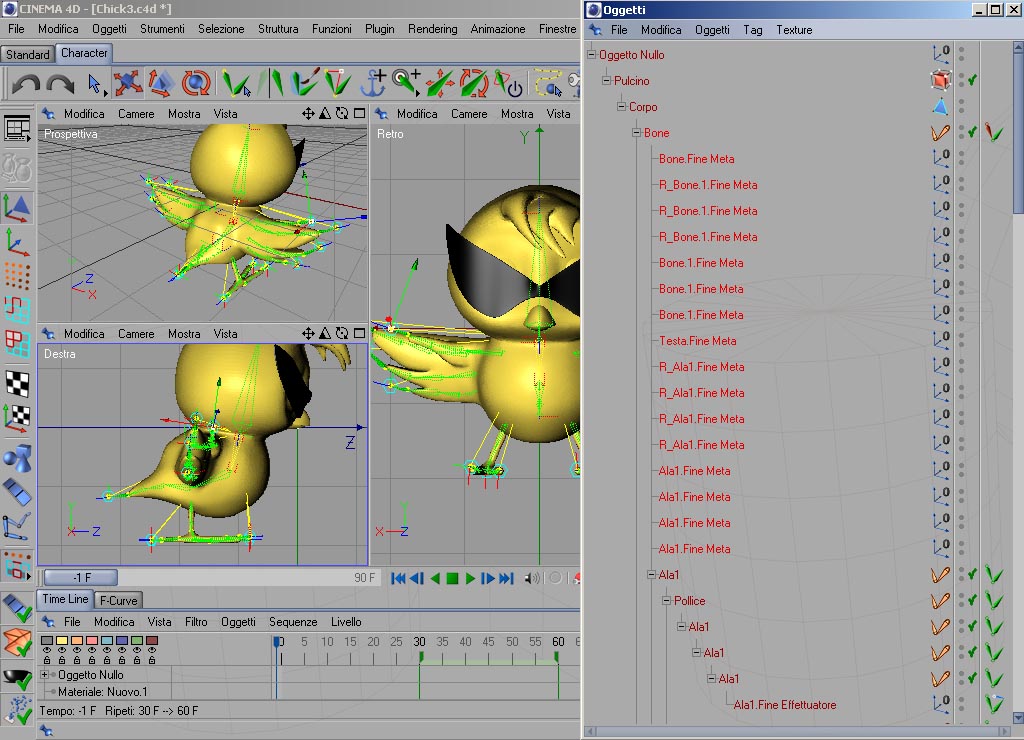Screen dimensions: 1024x740
Task: Select the Scale tool icon
Action: pyautogui.click(x=161, y=83)
